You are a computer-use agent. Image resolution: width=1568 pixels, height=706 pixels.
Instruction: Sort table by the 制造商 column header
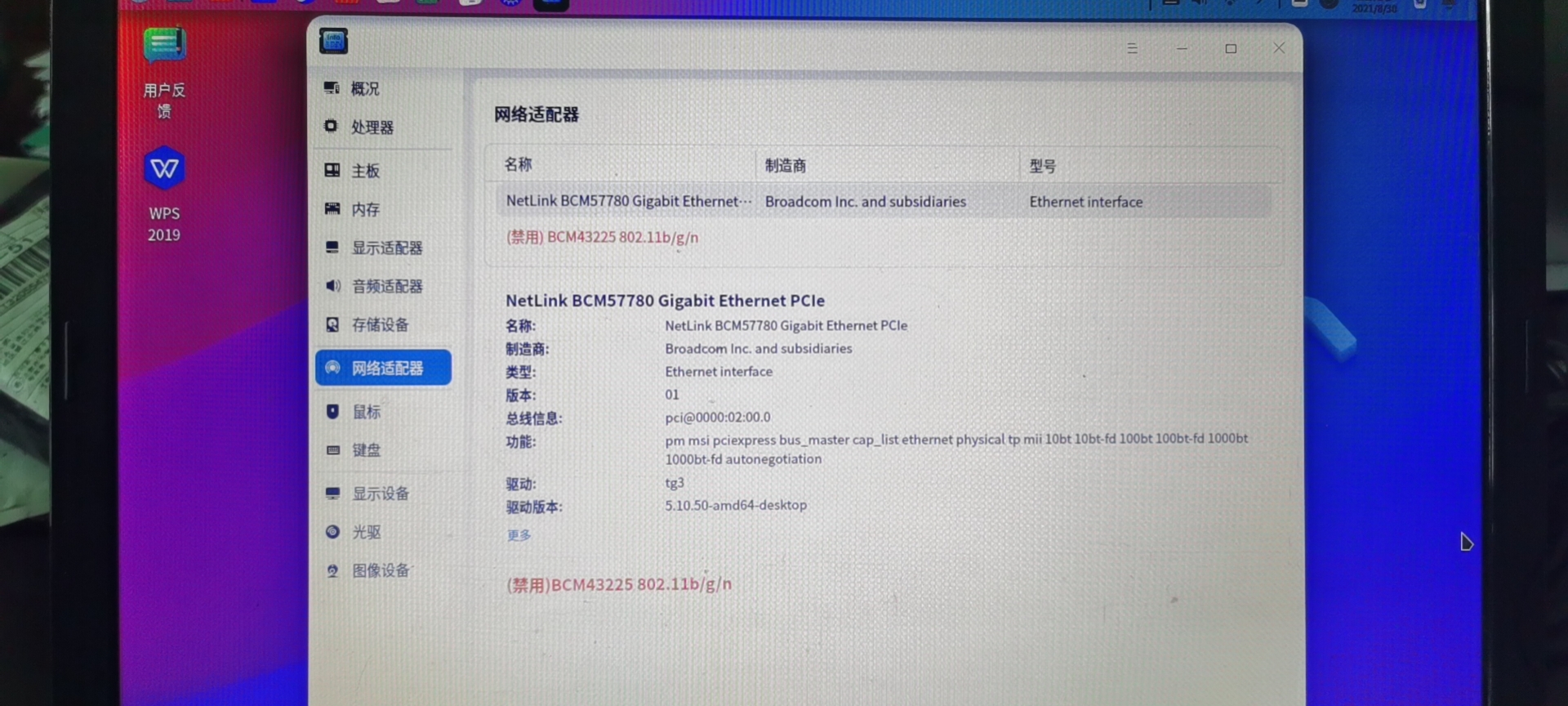point(786,165)
